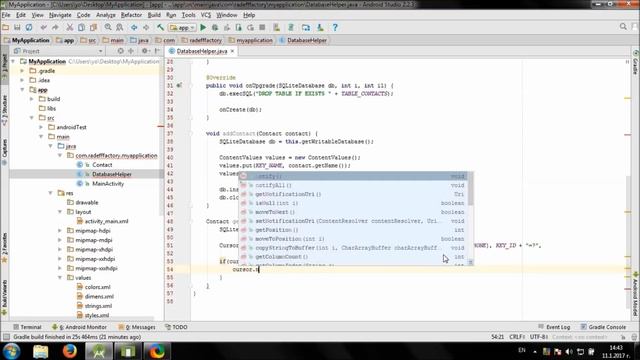The width and height of the screenshot is (640, 360).
Task: Open the AVD Manager toolbar icon
Action: (277, 27)
